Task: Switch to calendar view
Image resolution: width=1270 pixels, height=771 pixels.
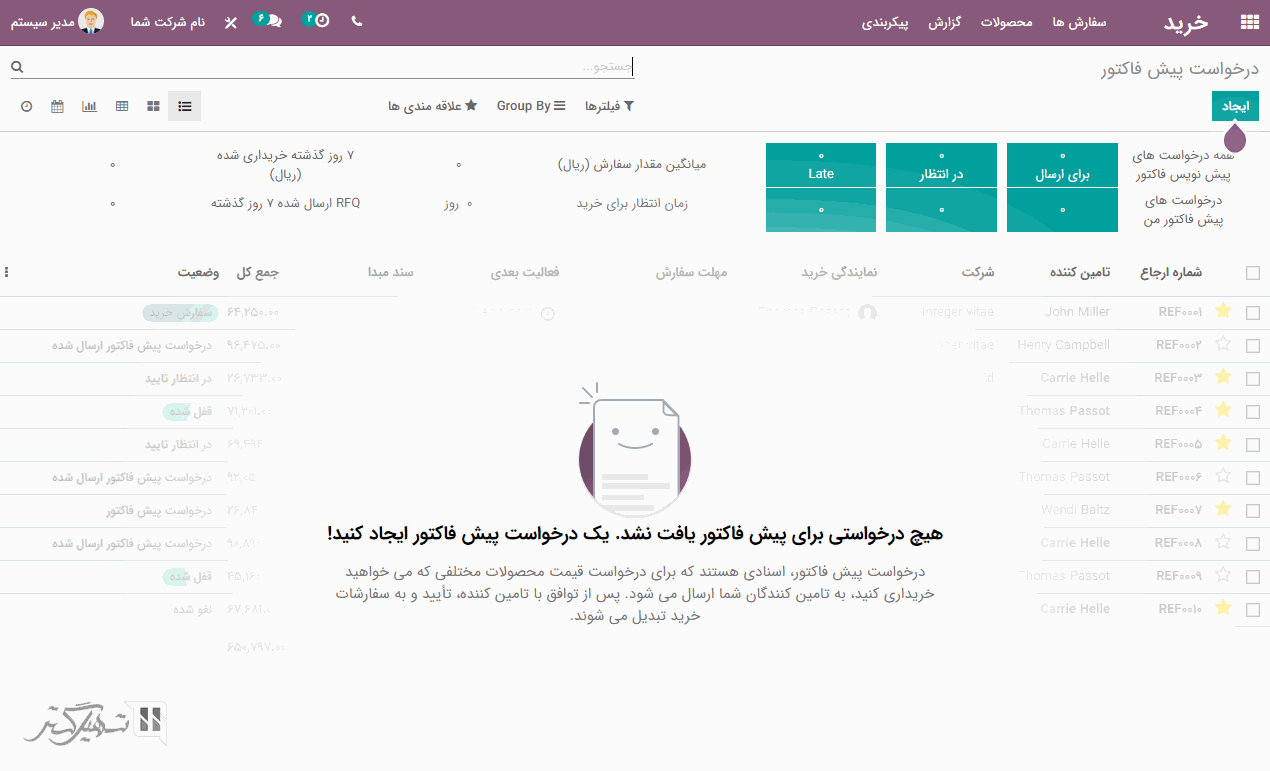Action: pos(57,106)
